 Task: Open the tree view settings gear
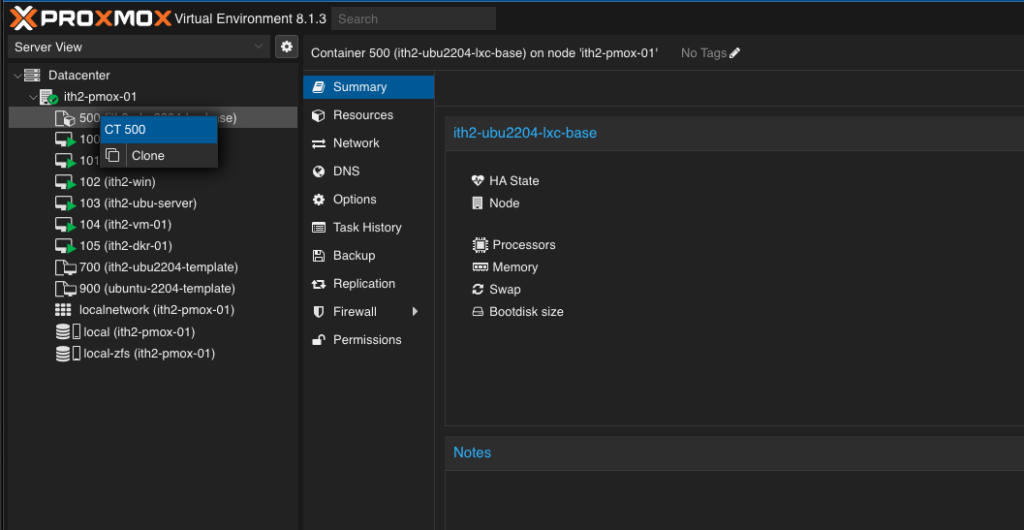pyautogui.click(x=286, y=47)
